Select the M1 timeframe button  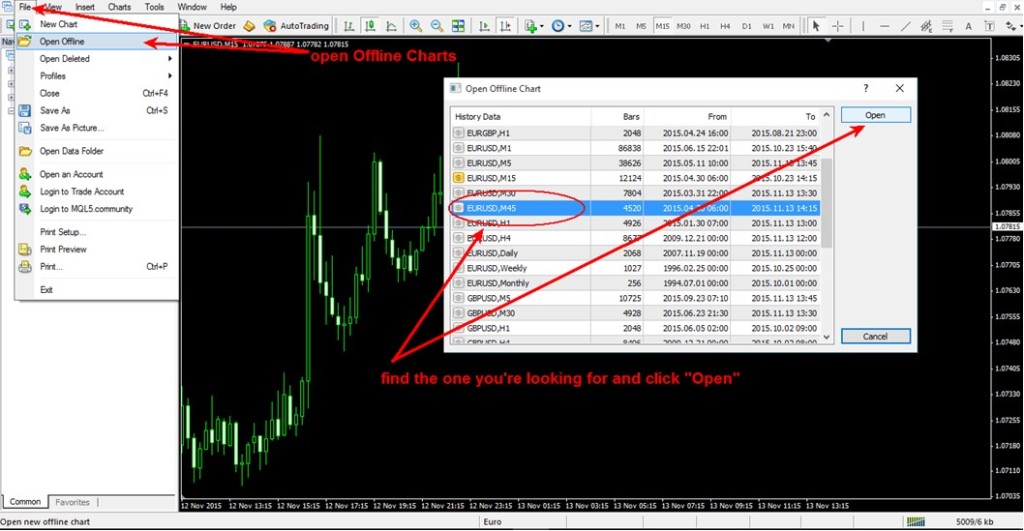[620, 26]
